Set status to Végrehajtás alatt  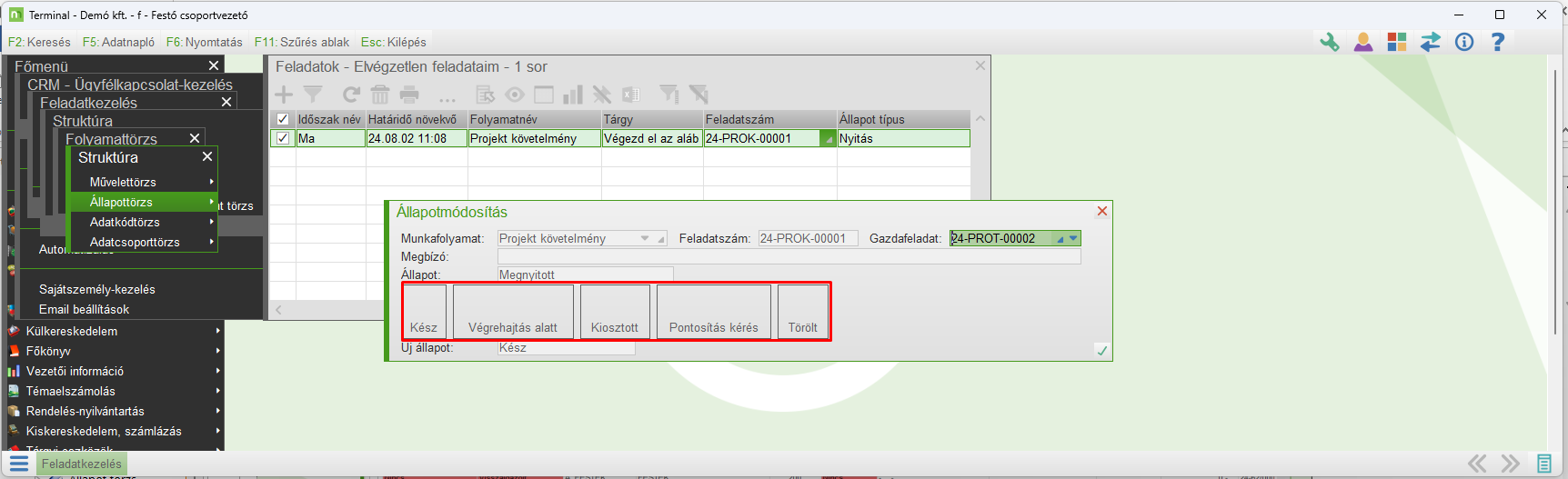tap(513, 312)
